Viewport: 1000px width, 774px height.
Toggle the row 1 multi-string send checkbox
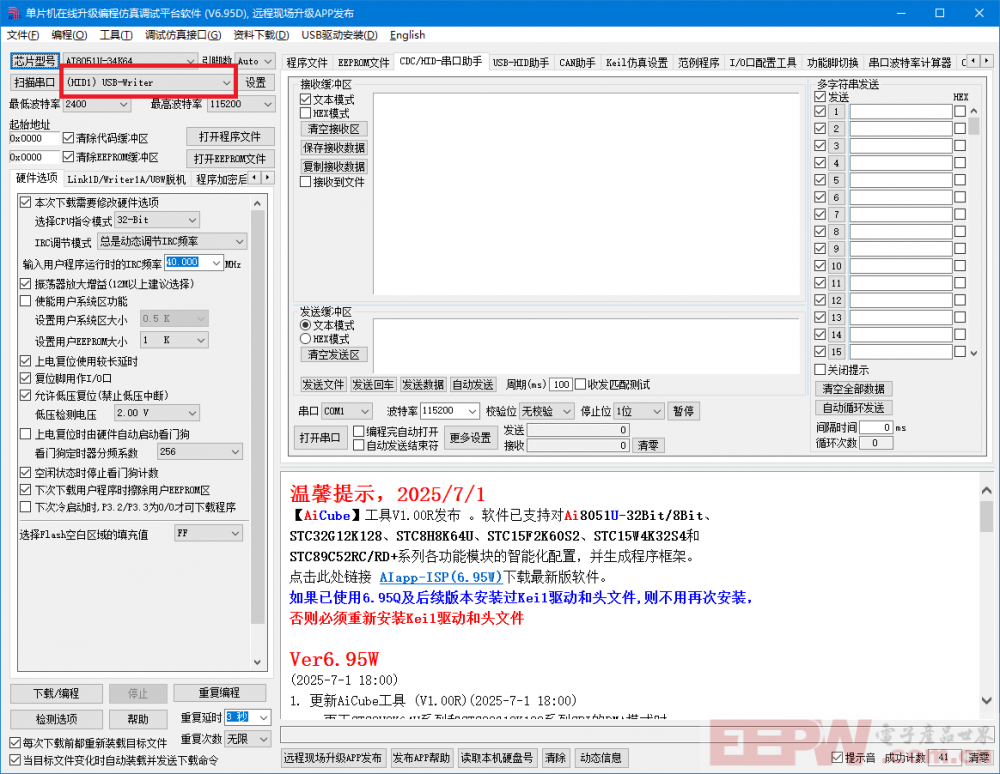click(x=820, y=112)
